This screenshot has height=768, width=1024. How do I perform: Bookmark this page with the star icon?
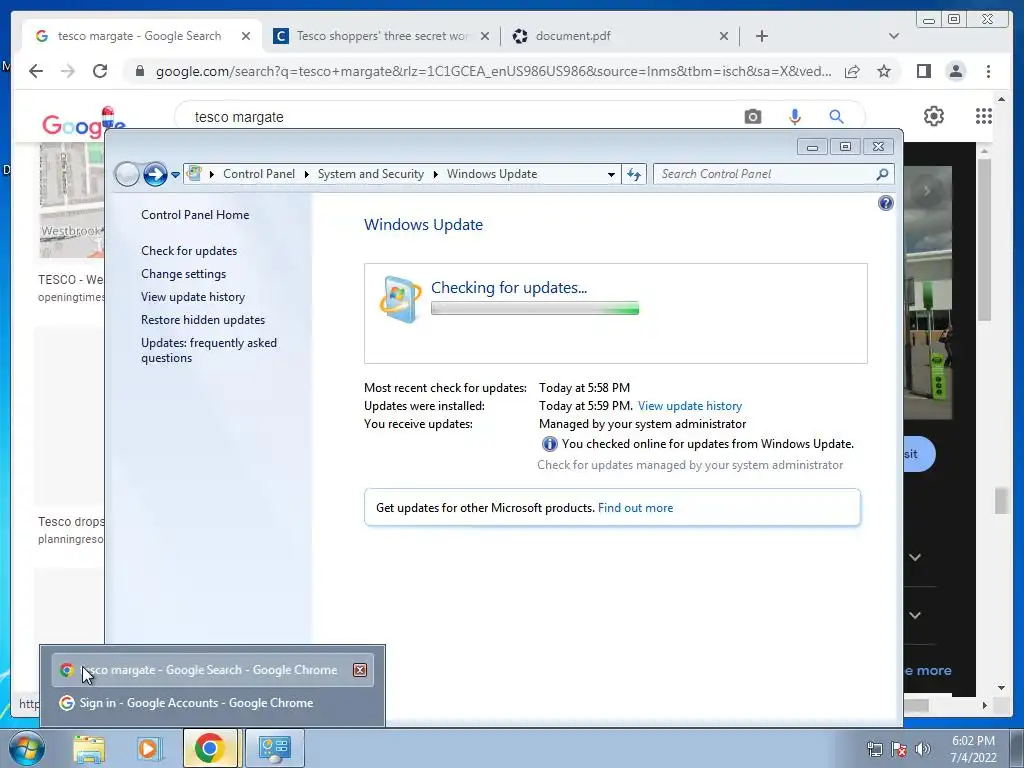(884, 71)
